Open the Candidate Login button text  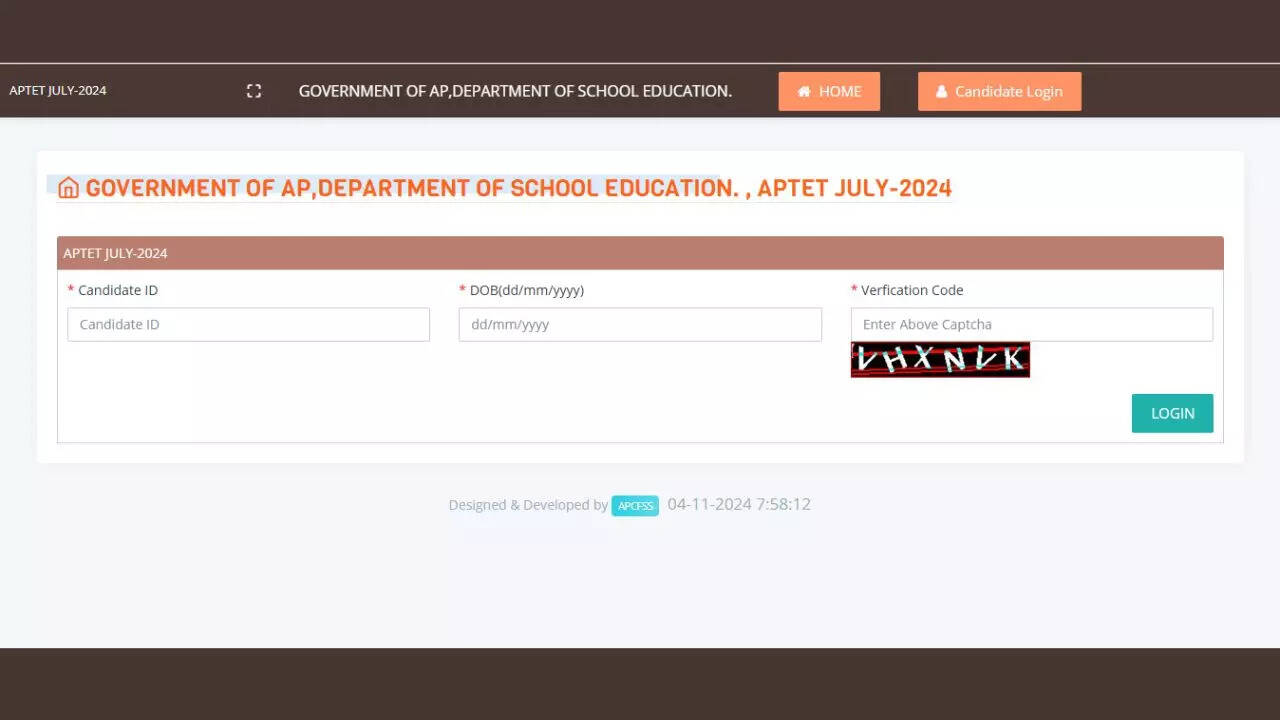(x=1008, y=91)
